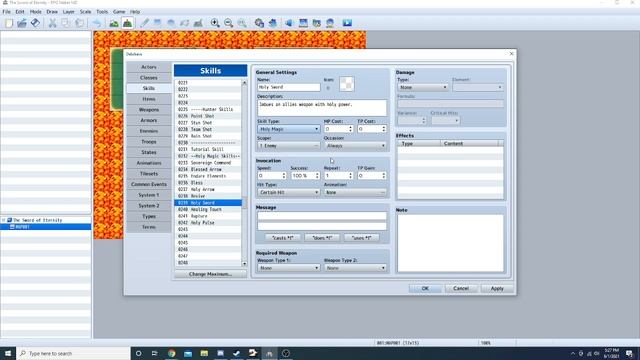Click the "casts *!" message button

click(282, 238)
